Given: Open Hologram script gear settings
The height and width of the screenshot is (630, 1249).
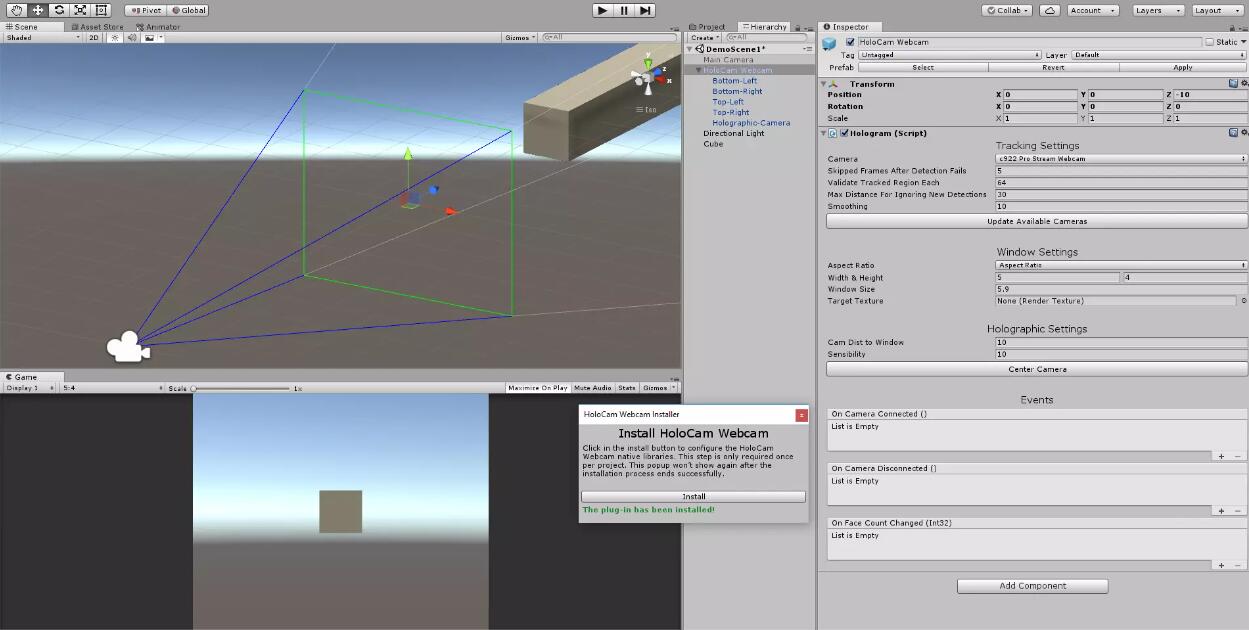Looking at the screenshot, I should (1243, 133).
